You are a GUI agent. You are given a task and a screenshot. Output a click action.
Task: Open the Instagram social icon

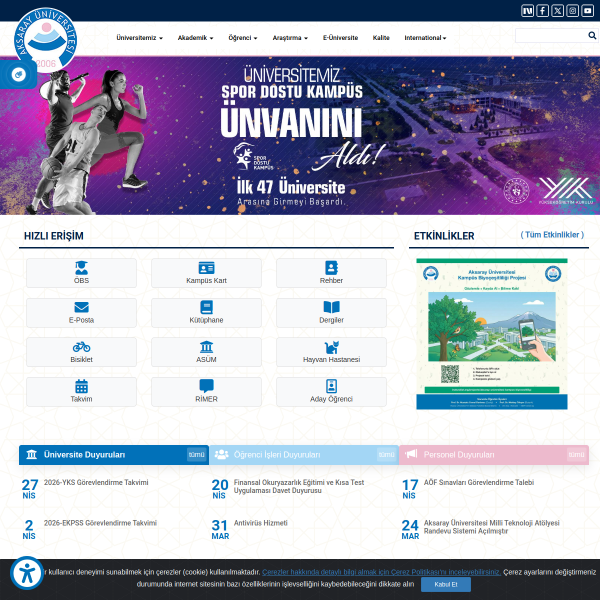point(572,11)
